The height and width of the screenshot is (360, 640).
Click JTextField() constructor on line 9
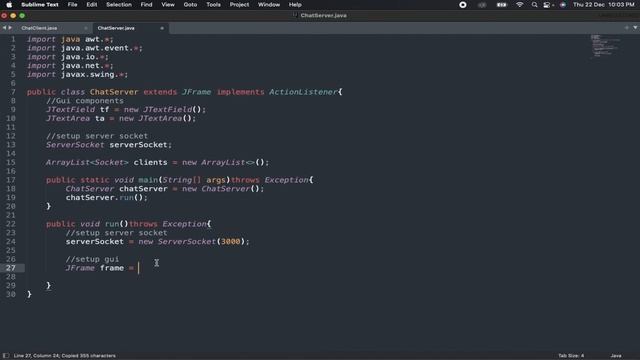[172, 109]
